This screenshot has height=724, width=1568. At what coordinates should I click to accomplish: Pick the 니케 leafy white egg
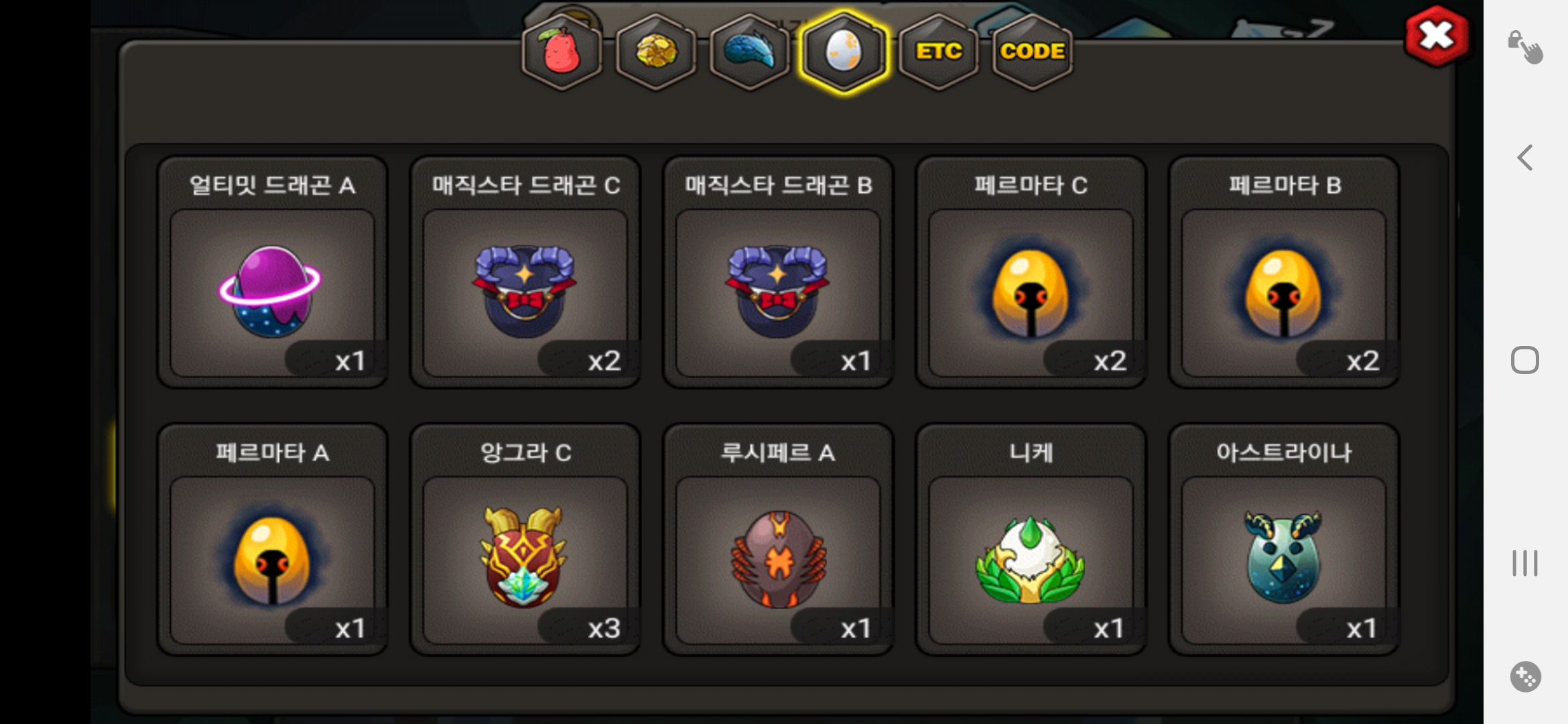(x=1031, y=540)
